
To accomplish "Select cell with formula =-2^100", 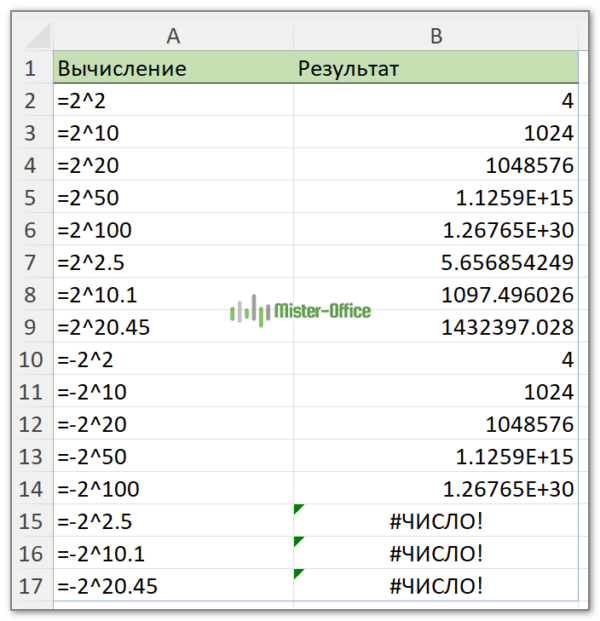I will point(173,489).
